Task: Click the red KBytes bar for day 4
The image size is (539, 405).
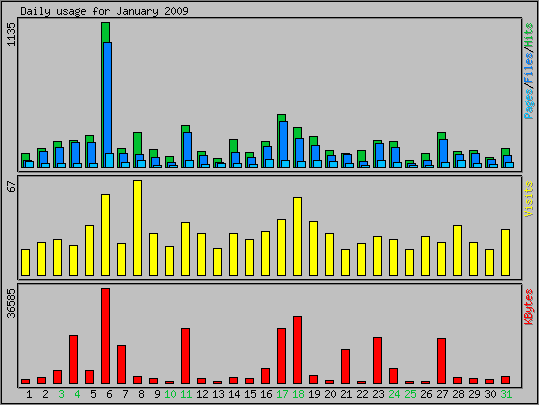Action: pos(74,359)
